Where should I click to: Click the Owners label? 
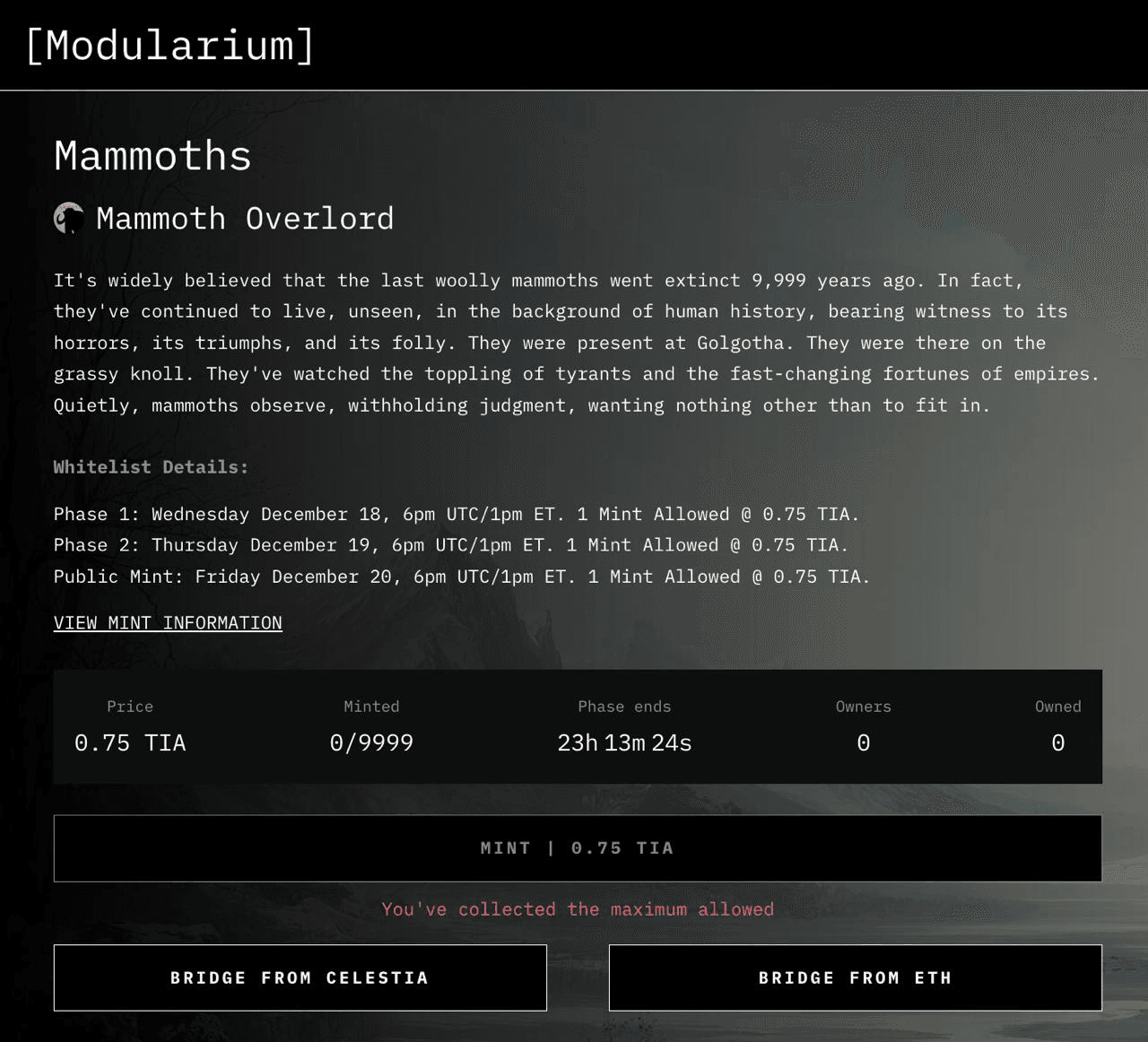pyautogui.click(x=864, y=707)
